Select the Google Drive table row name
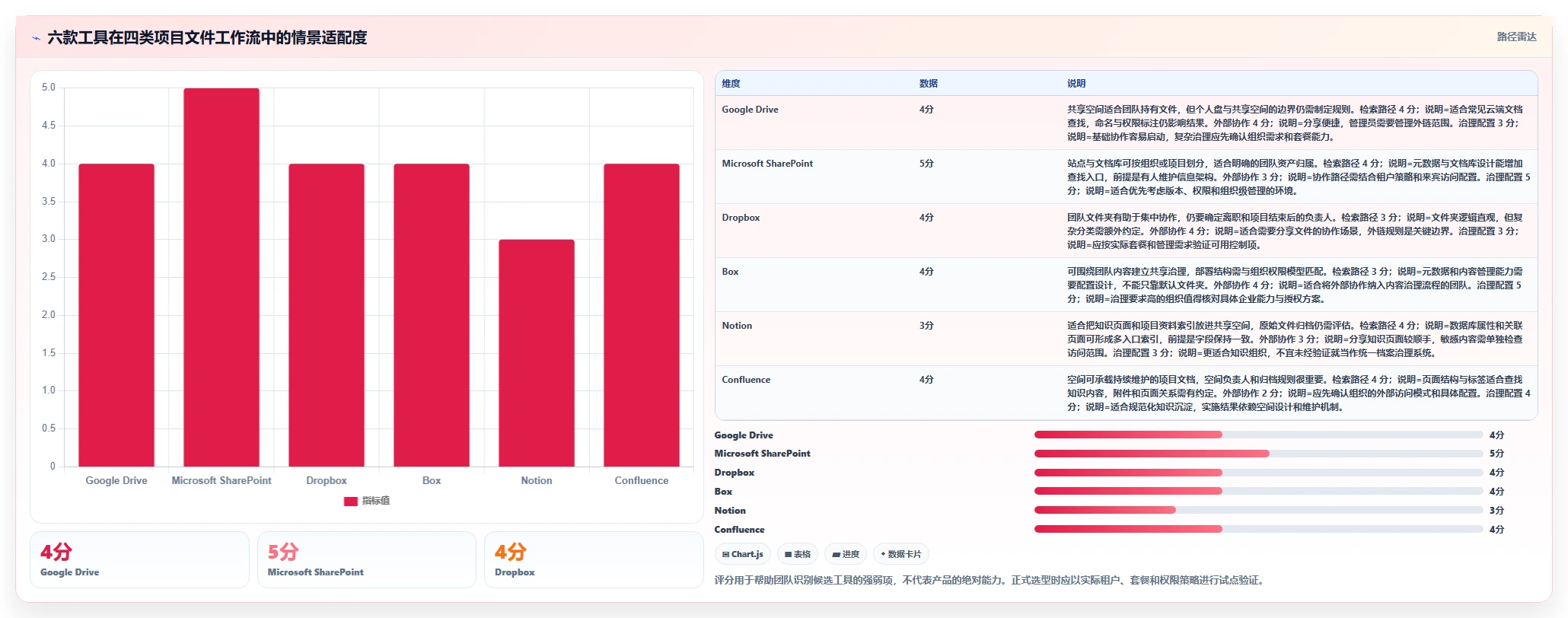 pyautogui.click(x=750, y=110)
